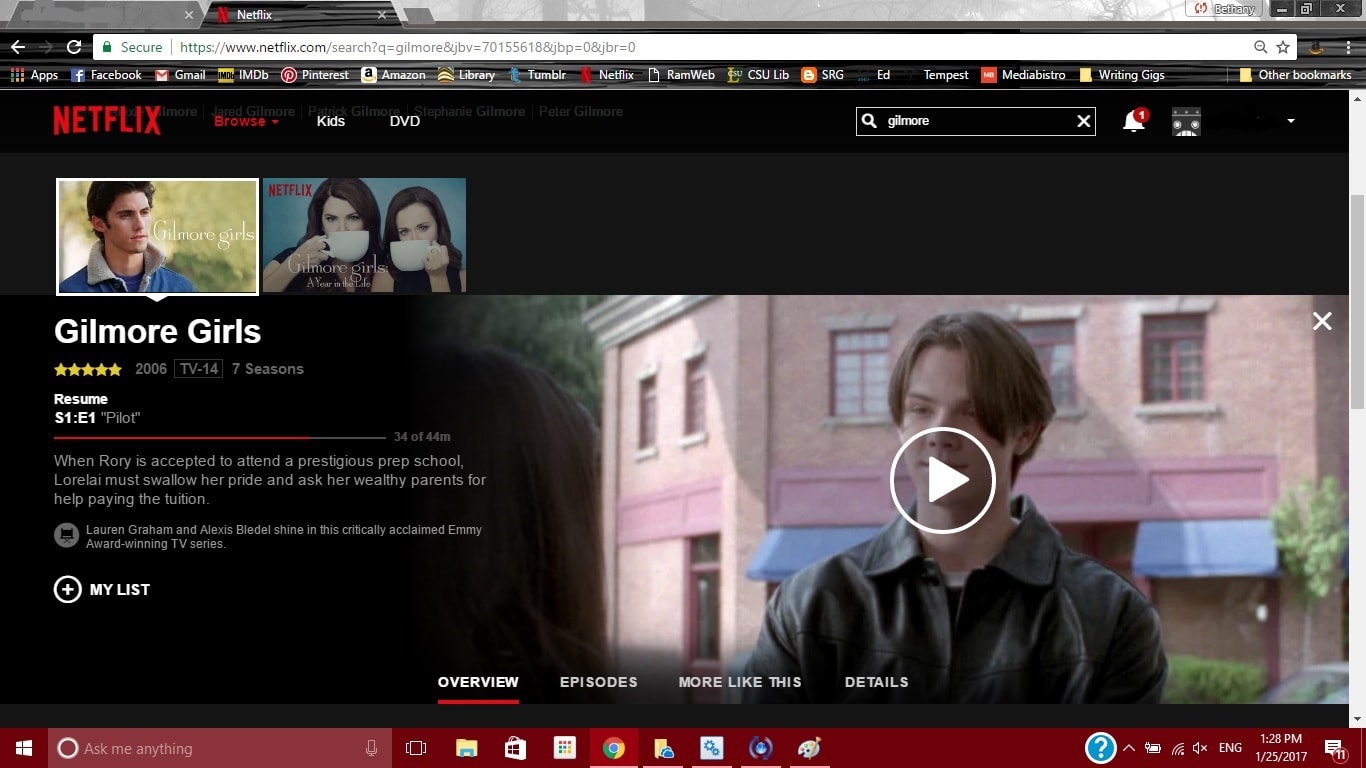Close the Gilmore Girls details panel
The height and width of the screenshot is (768, 1366).
(x=1322, y=321)
